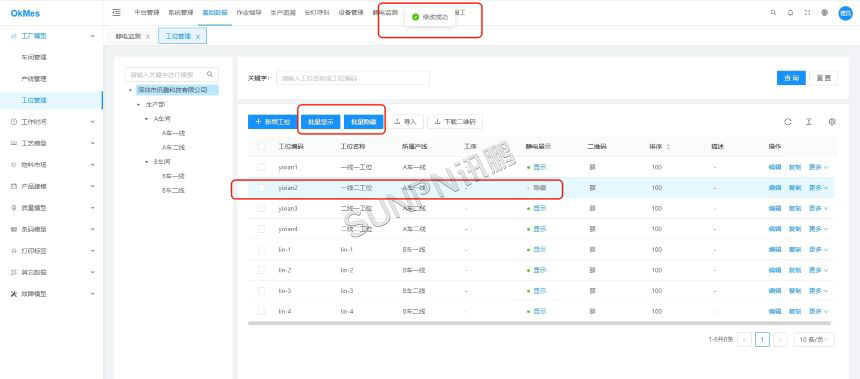Open table column settings gear

832,122
